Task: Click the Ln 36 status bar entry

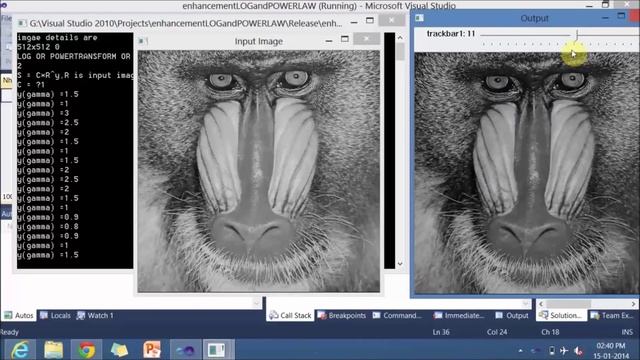Action: pos(441,332)
